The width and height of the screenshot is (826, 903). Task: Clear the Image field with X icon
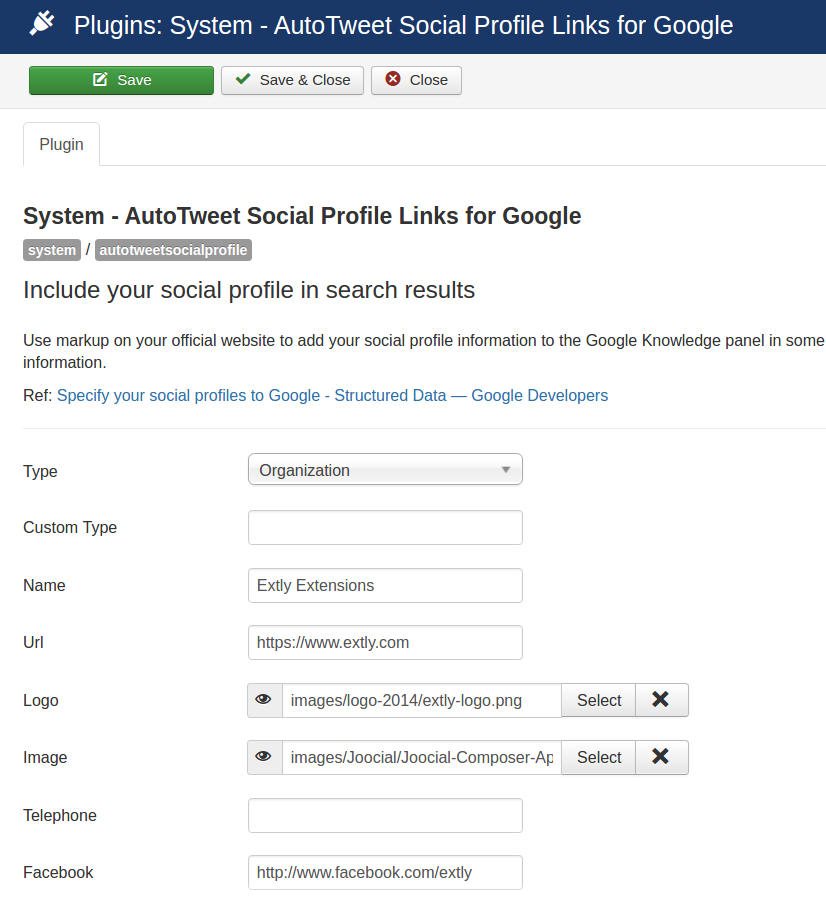pyautogui.click(x=661, y=757)
